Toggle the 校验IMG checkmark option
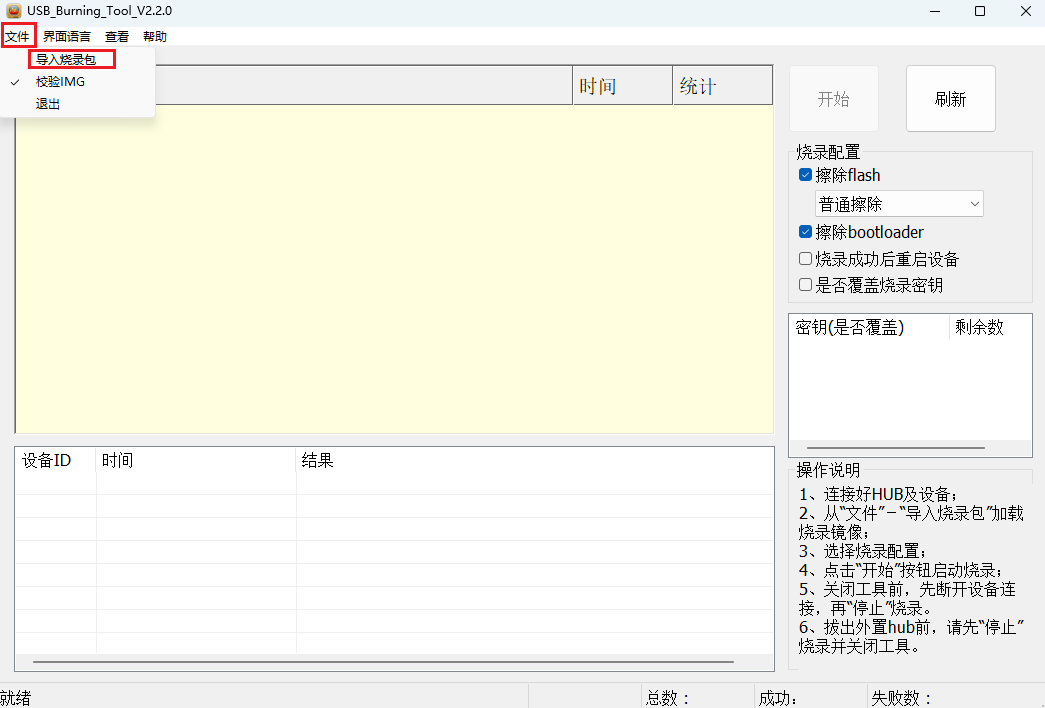1045x708 pixels. (61, 81)
